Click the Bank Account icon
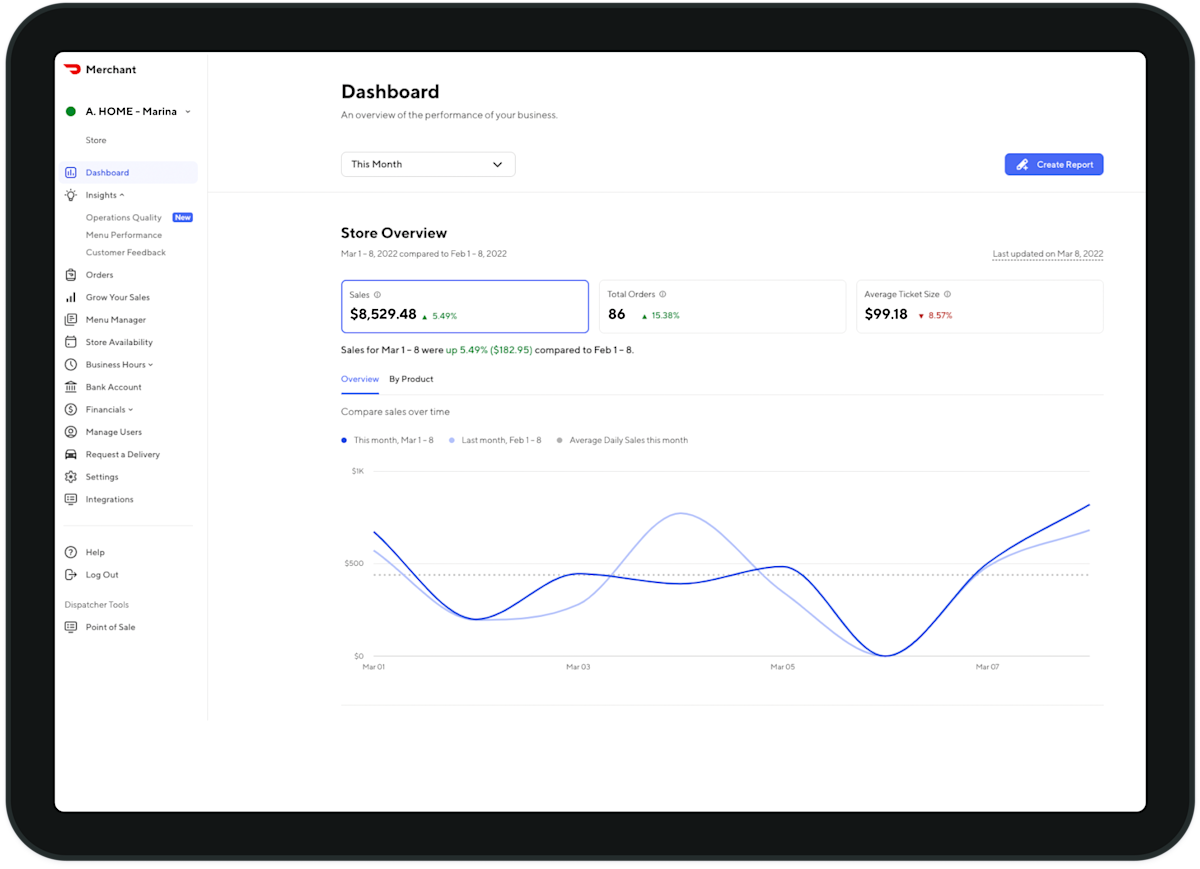 [70, 386]
